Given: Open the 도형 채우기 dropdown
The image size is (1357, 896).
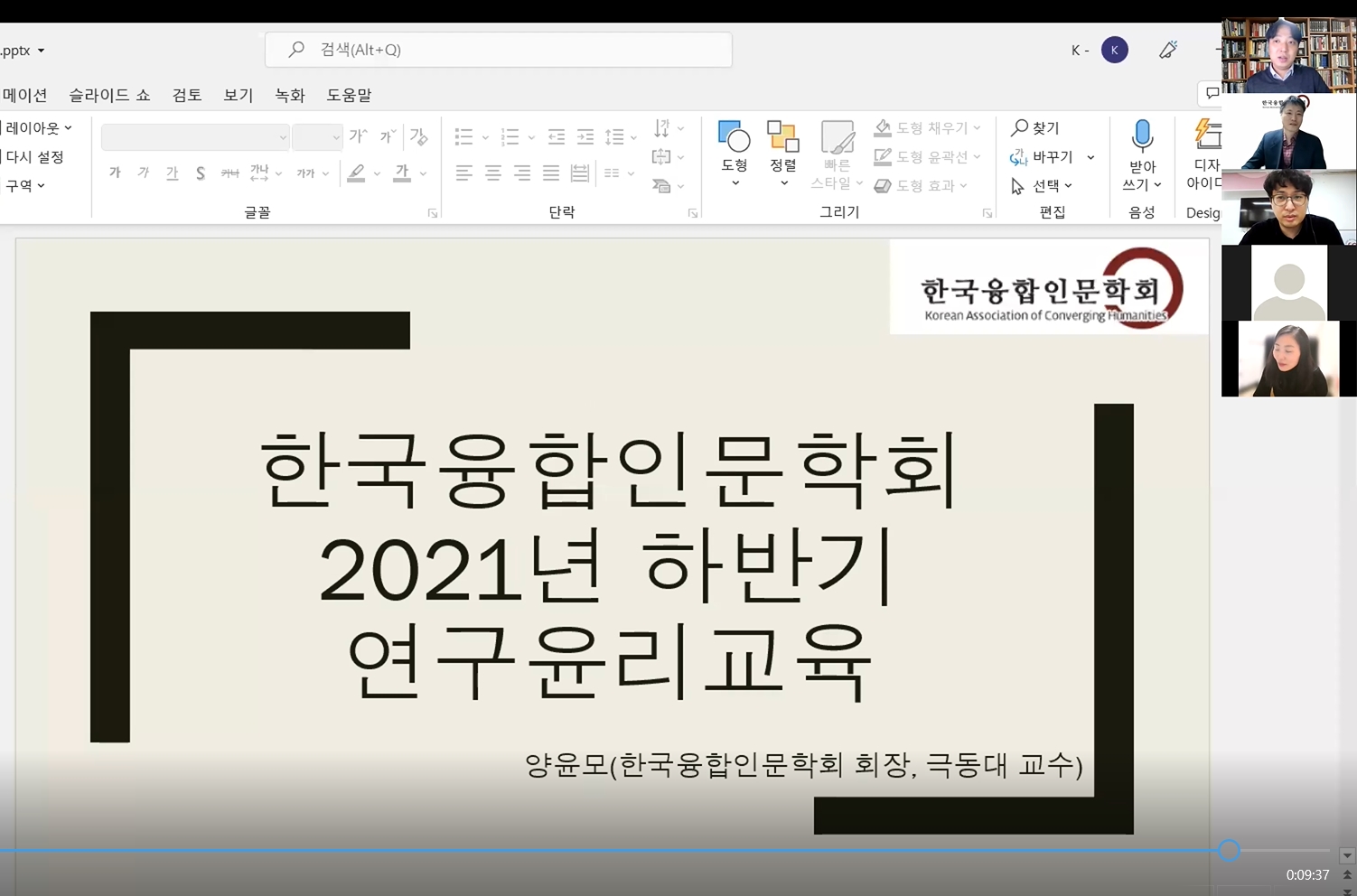Looking at the screenshot, I should pos(927,128).
